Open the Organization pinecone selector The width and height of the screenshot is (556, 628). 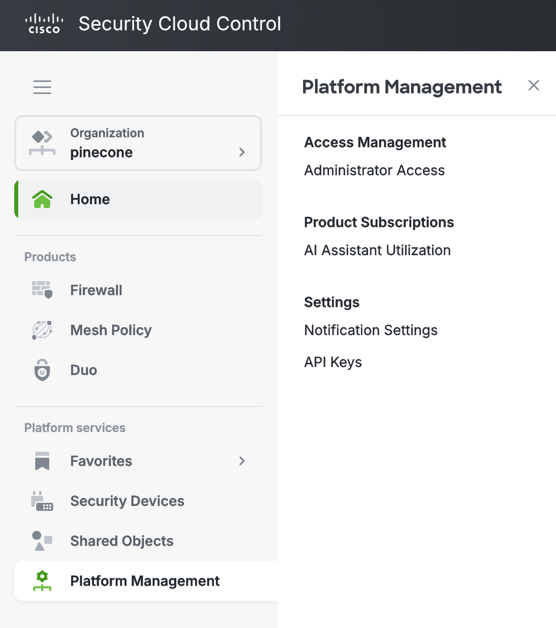tap(138, 143)
